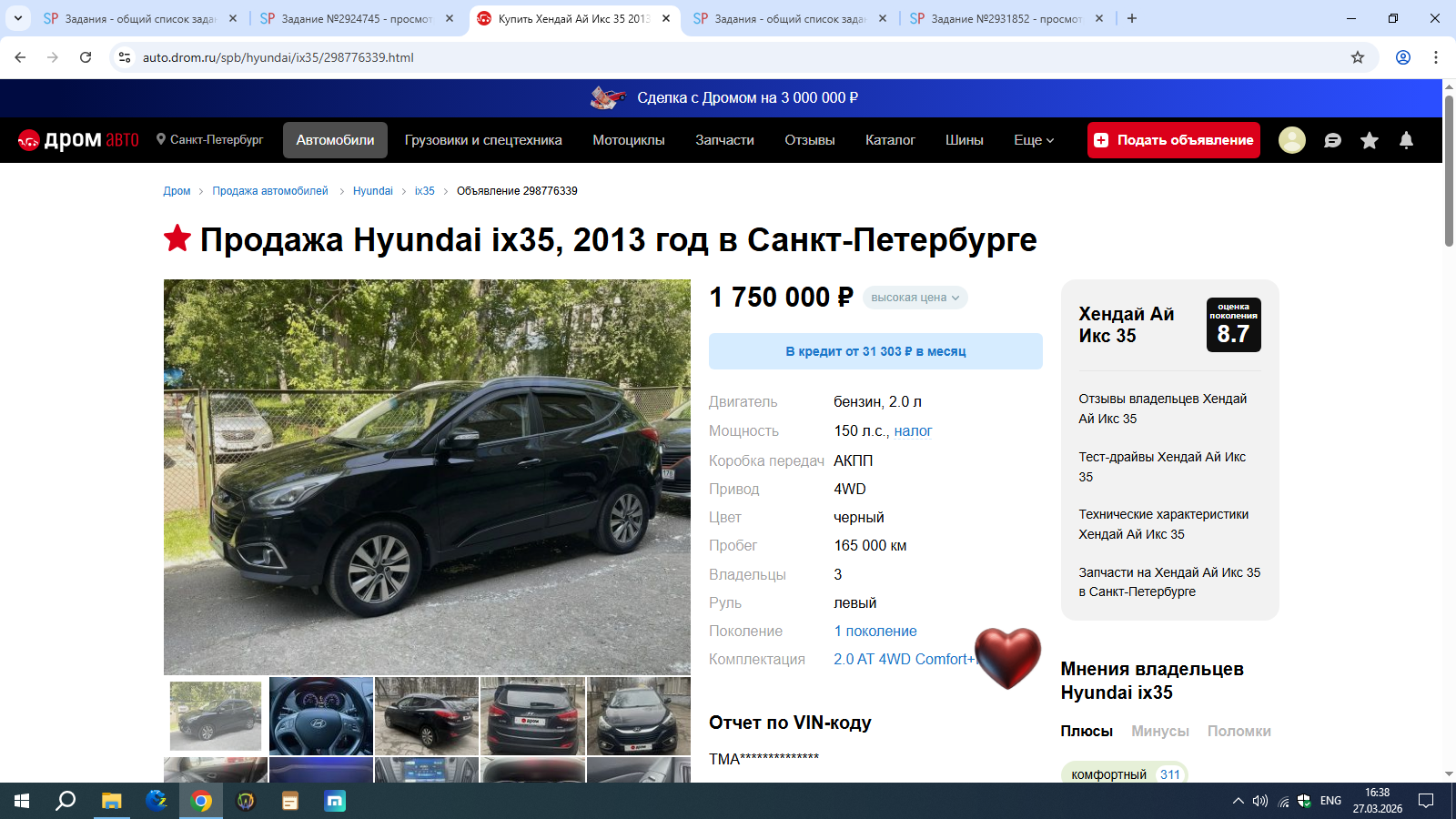Viewport: 1456px width, 819px height.
Task: Click 'В кредит от 31 303 ₽ в месяц'
Action: click(875, 351)
